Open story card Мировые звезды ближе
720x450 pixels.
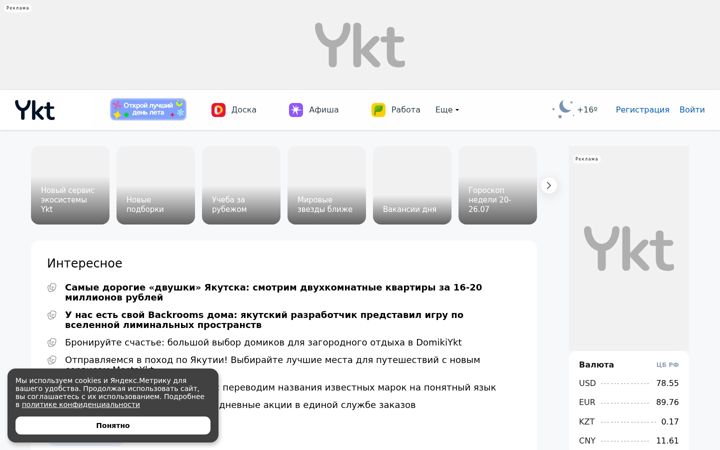326,185
